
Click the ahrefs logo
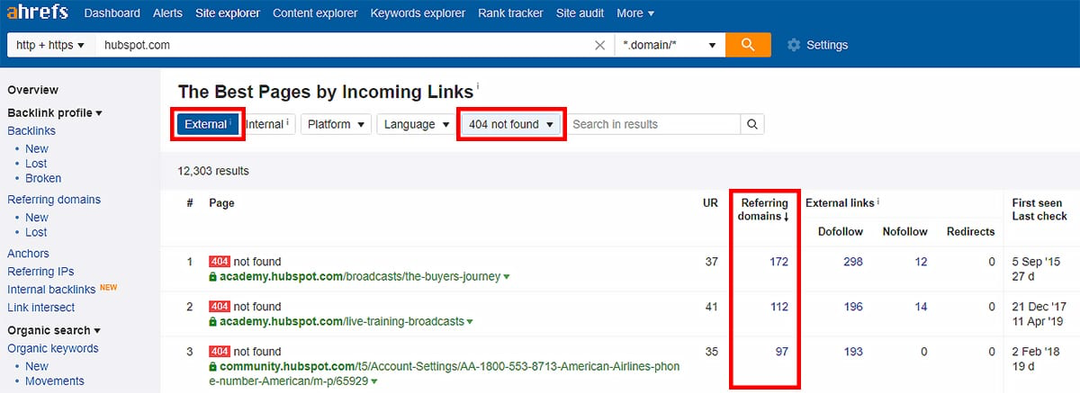pos(38,13)
